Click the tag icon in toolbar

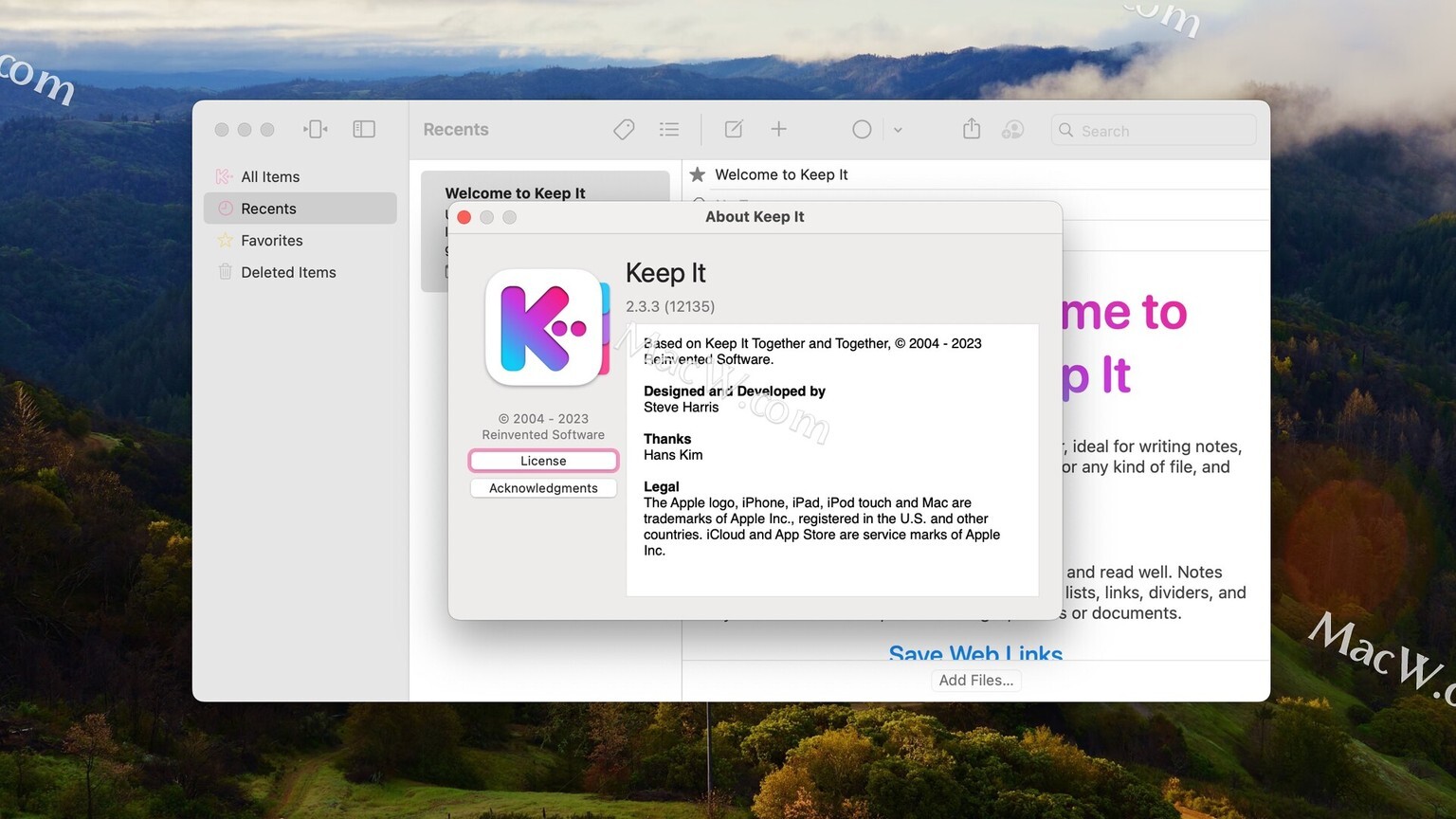point(624,129)
